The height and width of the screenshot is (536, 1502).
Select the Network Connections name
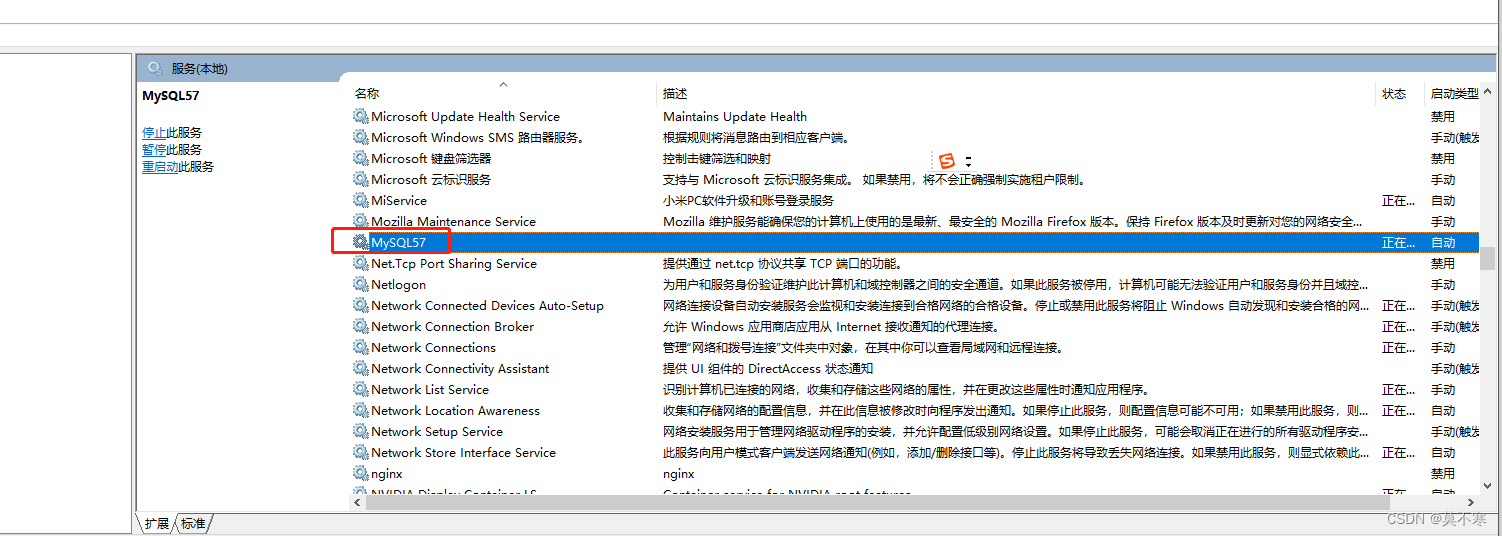[x=433, y=347]
